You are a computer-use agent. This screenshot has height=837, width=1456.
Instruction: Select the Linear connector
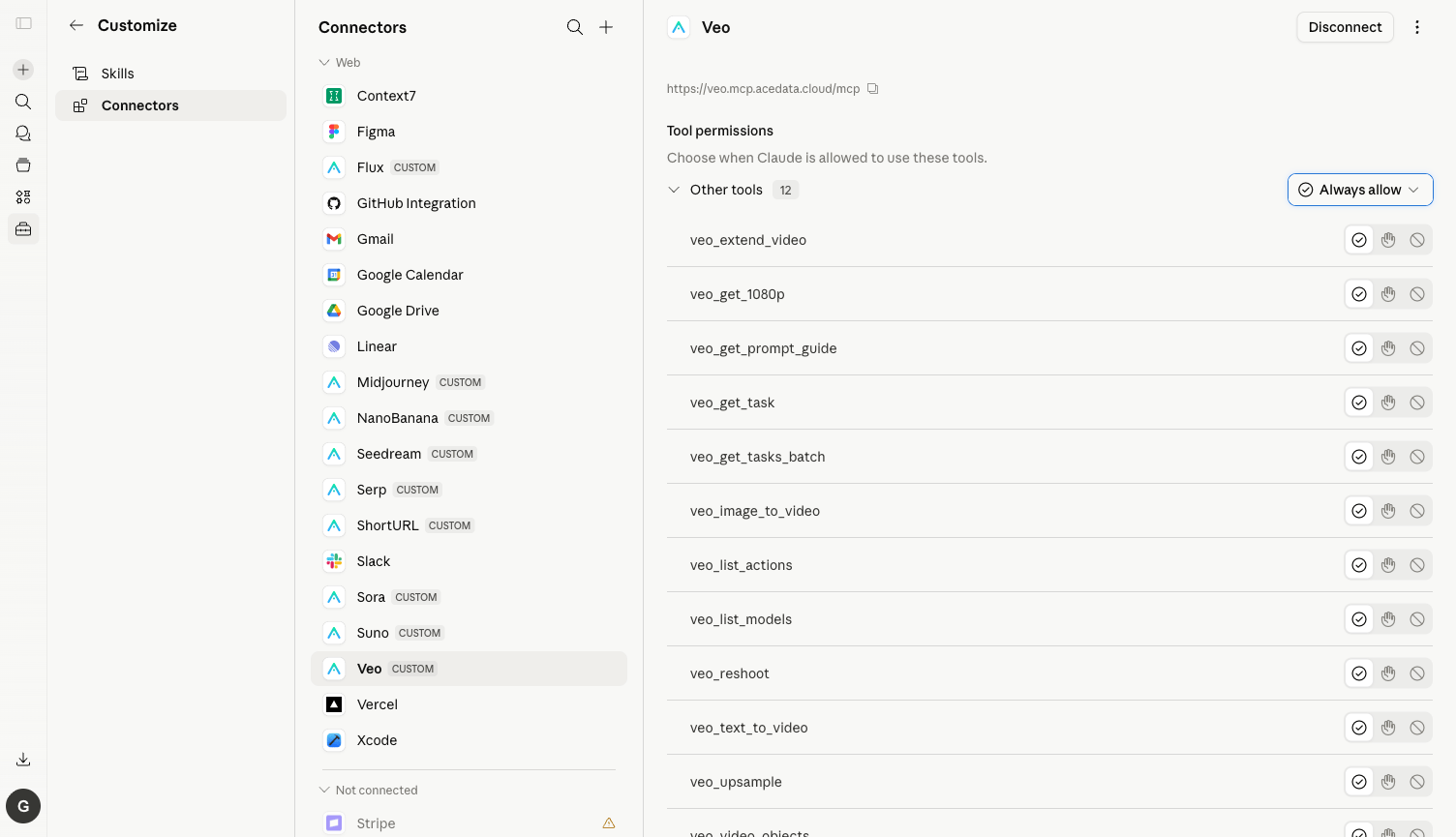point(469,346)
